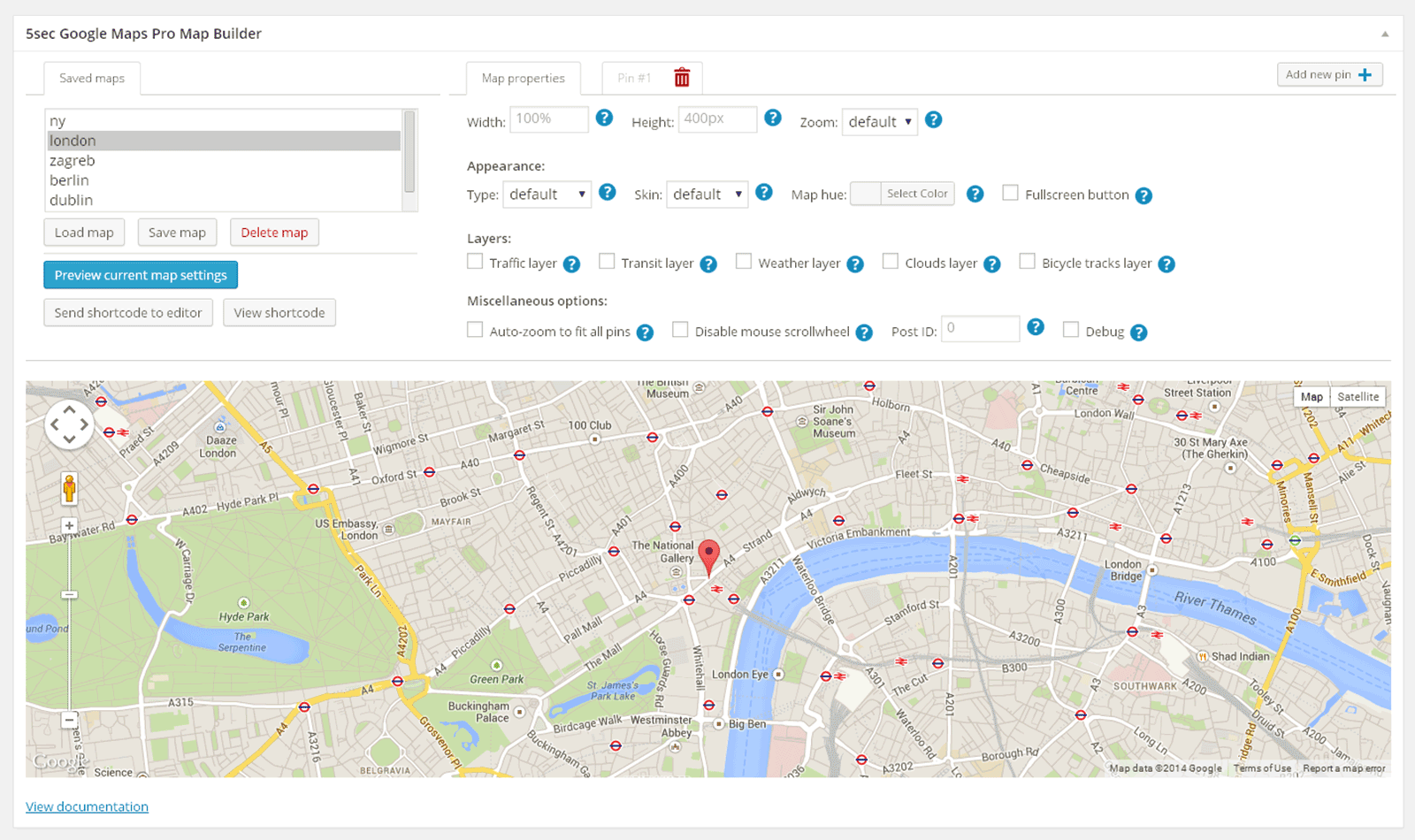Viewport: 1415px width, 840px height.
Task: Delete Pin #1 using the trash icon
Action: 681,78
